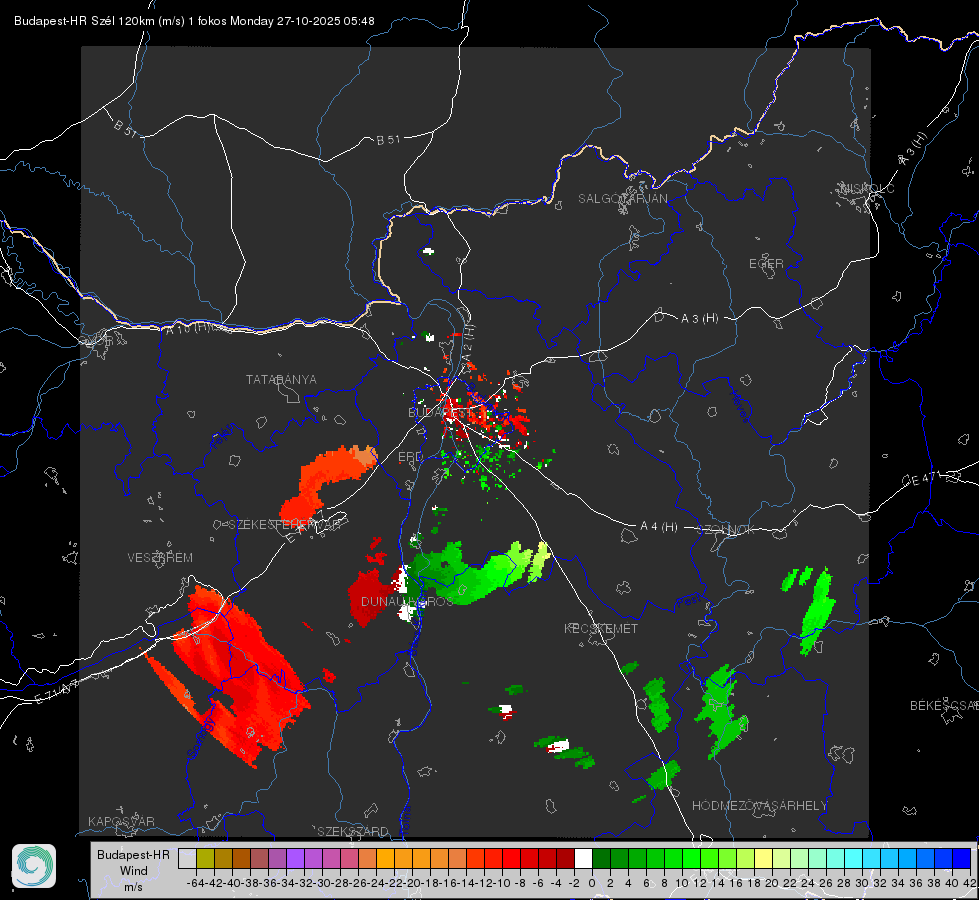Click the TATABANYA city label
Viewport: 979px width, 900px height.
(x=281, y=380)
